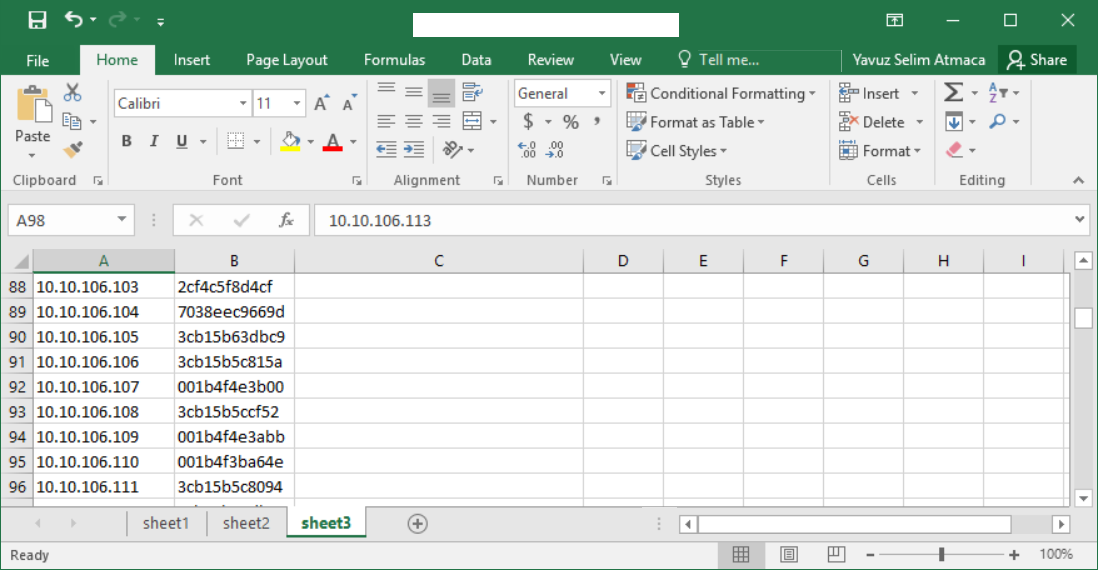
Task: Apply Percent Style
Action: coord(571,122)
